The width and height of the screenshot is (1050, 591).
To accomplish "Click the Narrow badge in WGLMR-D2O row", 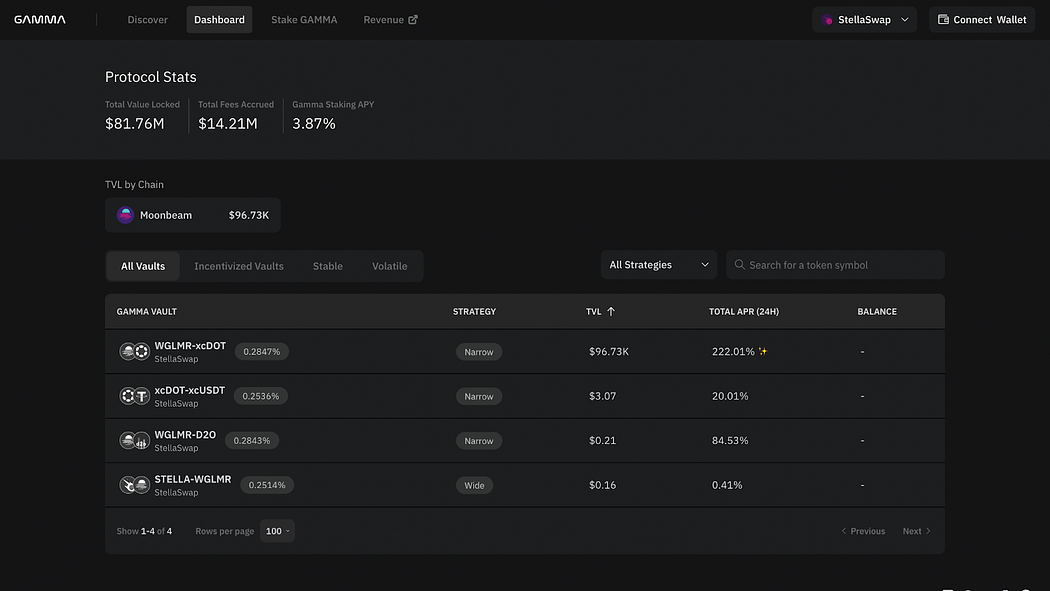I will click(479, 440).
